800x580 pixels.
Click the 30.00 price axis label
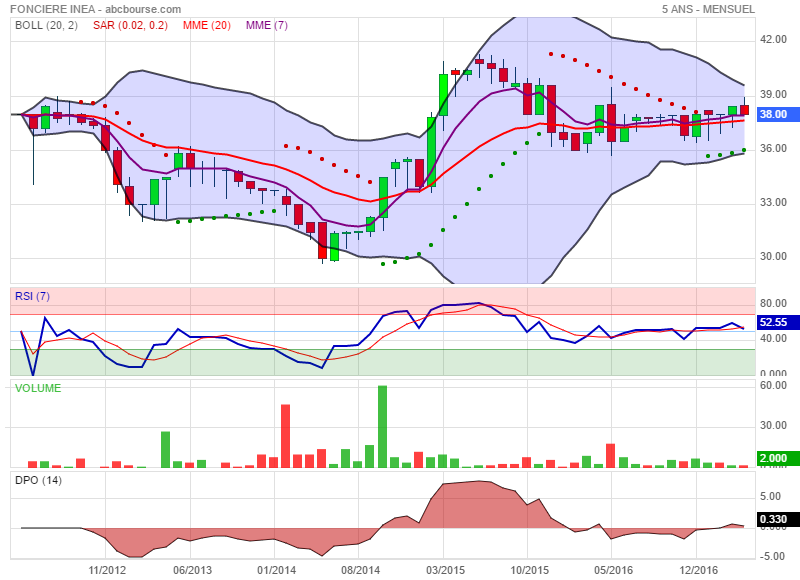(773, 257)
